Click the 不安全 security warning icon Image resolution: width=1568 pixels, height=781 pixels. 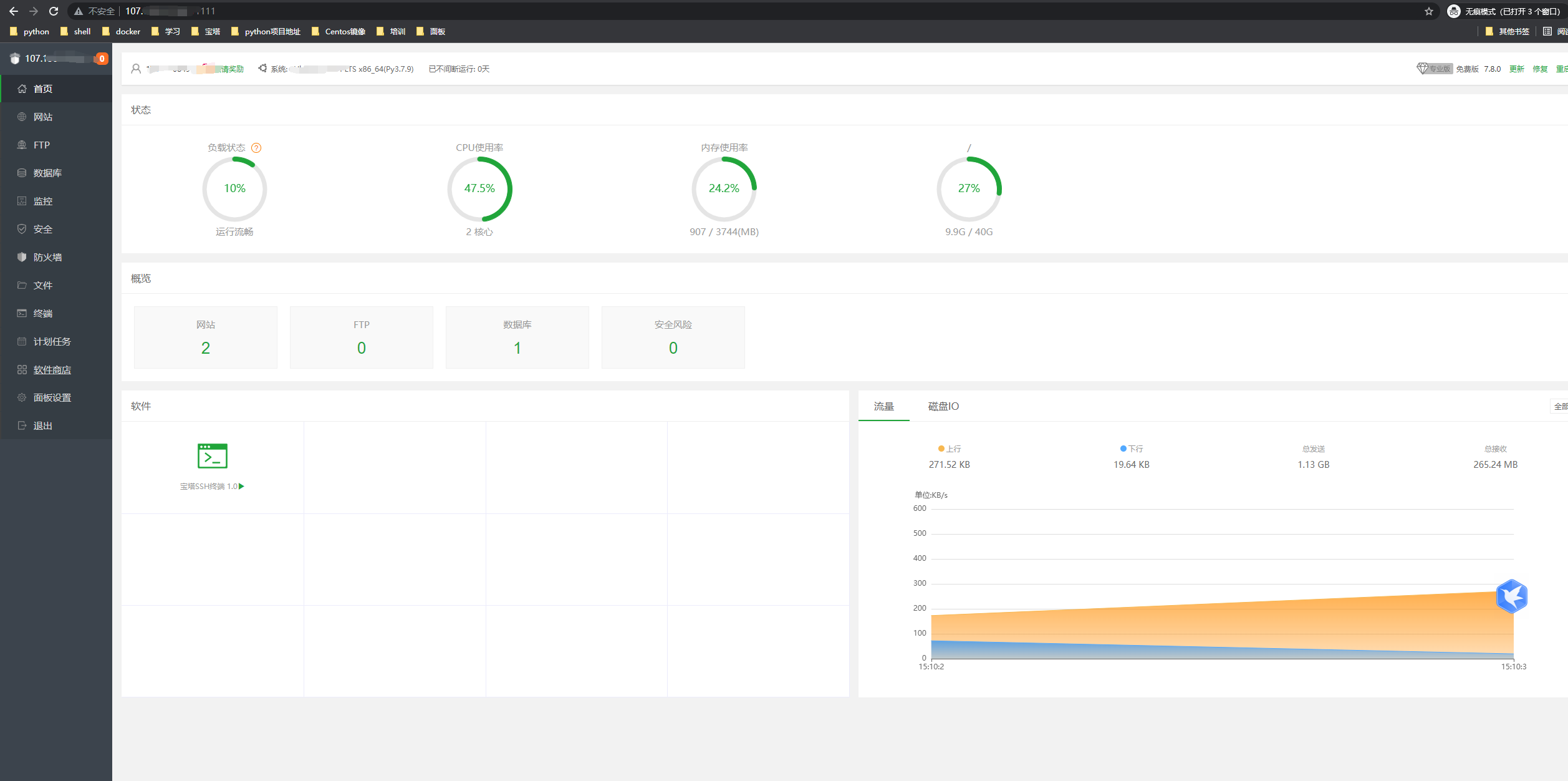(79, 11)
